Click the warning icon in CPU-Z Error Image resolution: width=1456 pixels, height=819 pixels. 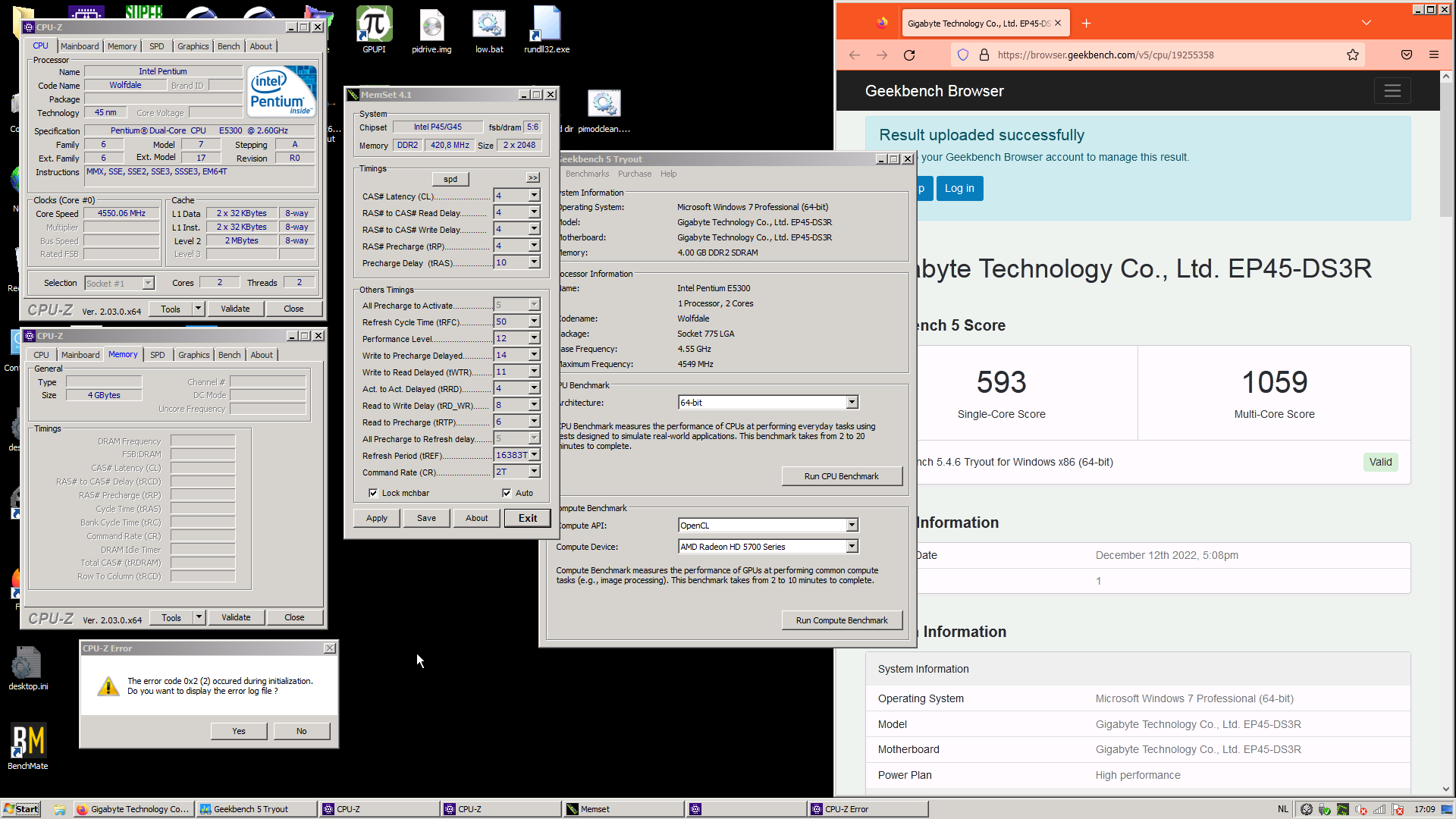108,686
